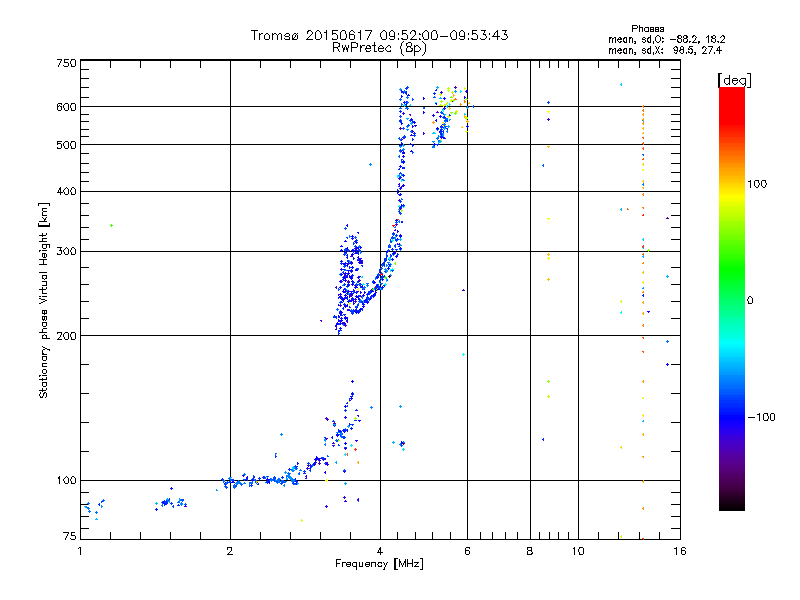The height and width of the screenshot is (600, 800).
Task: Click the x-axis tick label '4'
Action: click(380, 552)
